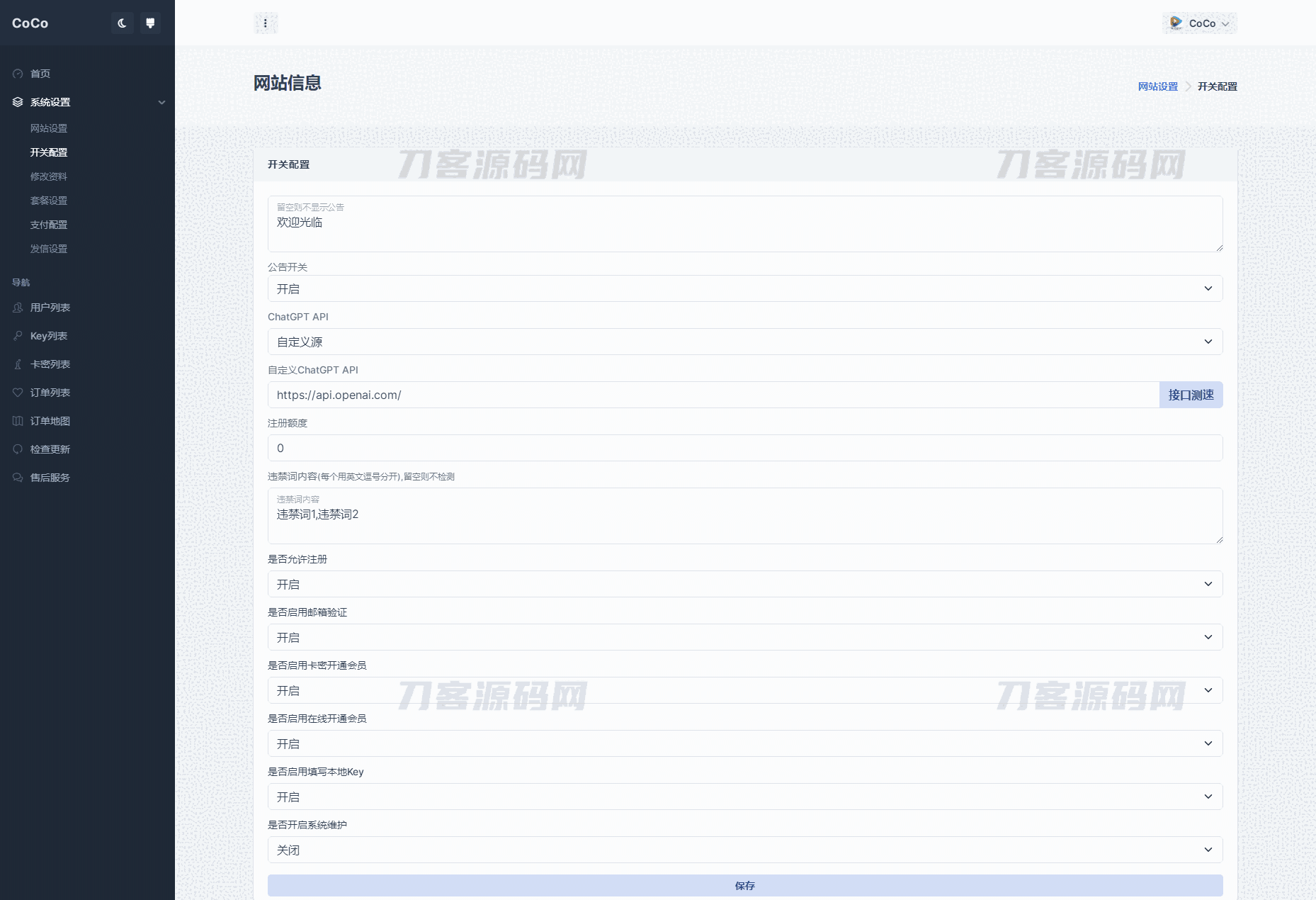The image size is (1316, 900).
Task: Open Key列表 in sidebar
Action: (x=49, y=336)
